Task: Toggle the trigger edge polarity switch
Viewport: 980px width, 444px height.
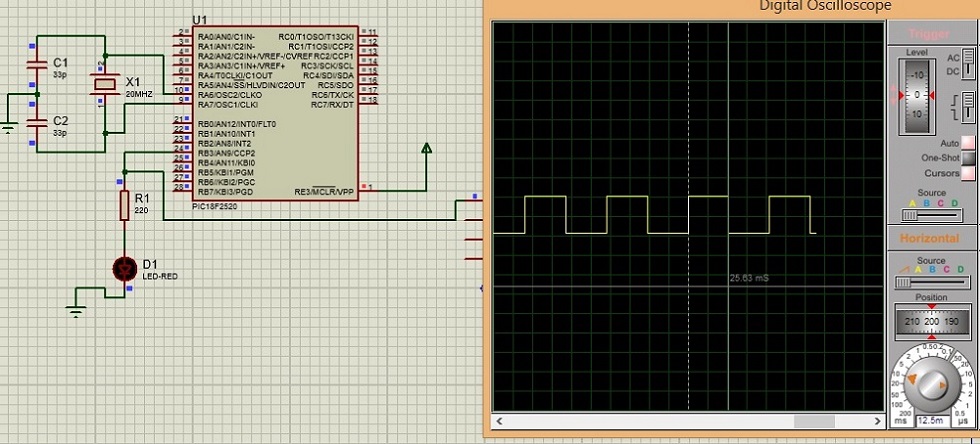Action: click(x=967, y=106)
